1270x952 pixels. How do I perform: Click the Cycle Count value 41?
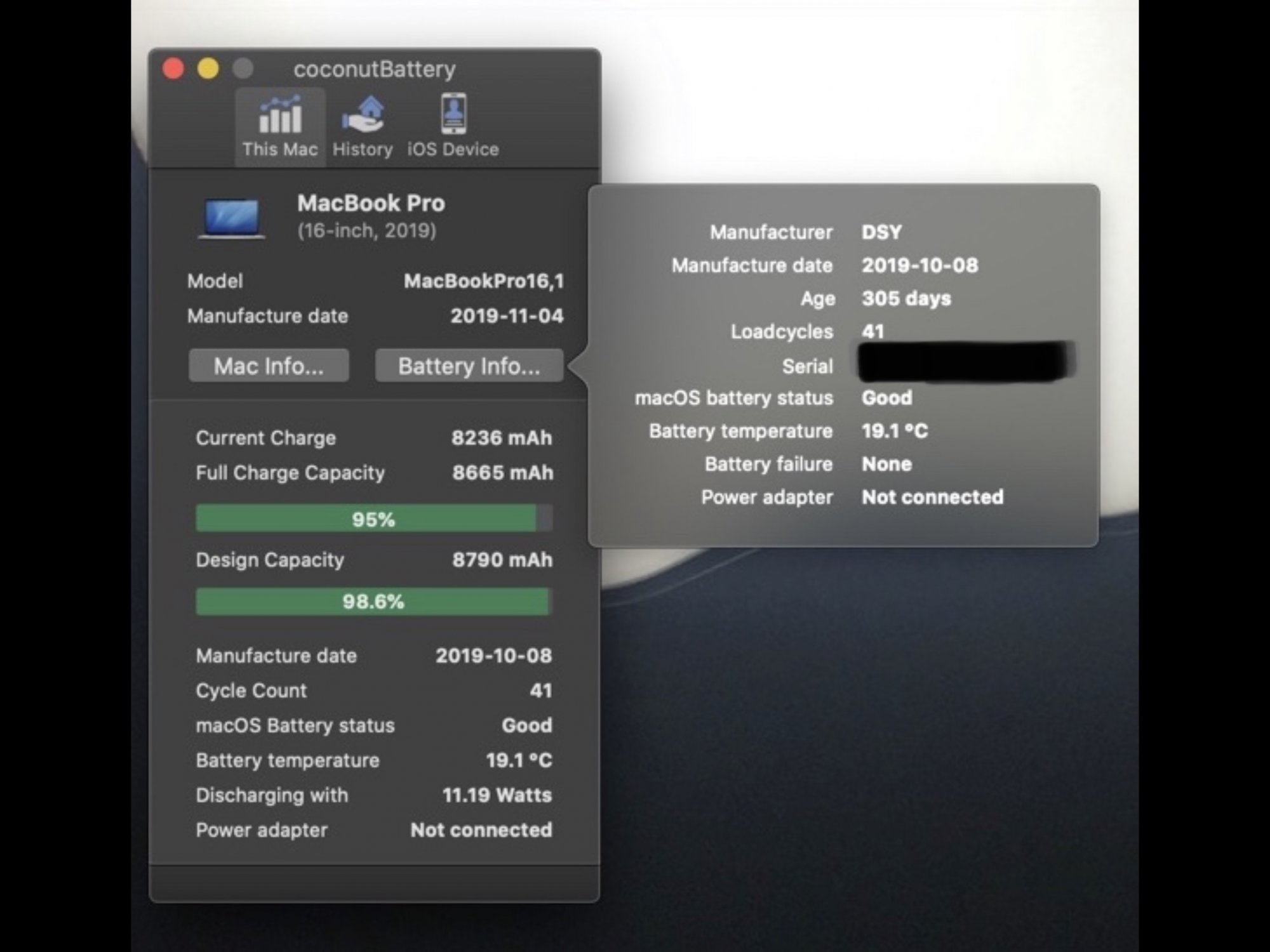541,691
